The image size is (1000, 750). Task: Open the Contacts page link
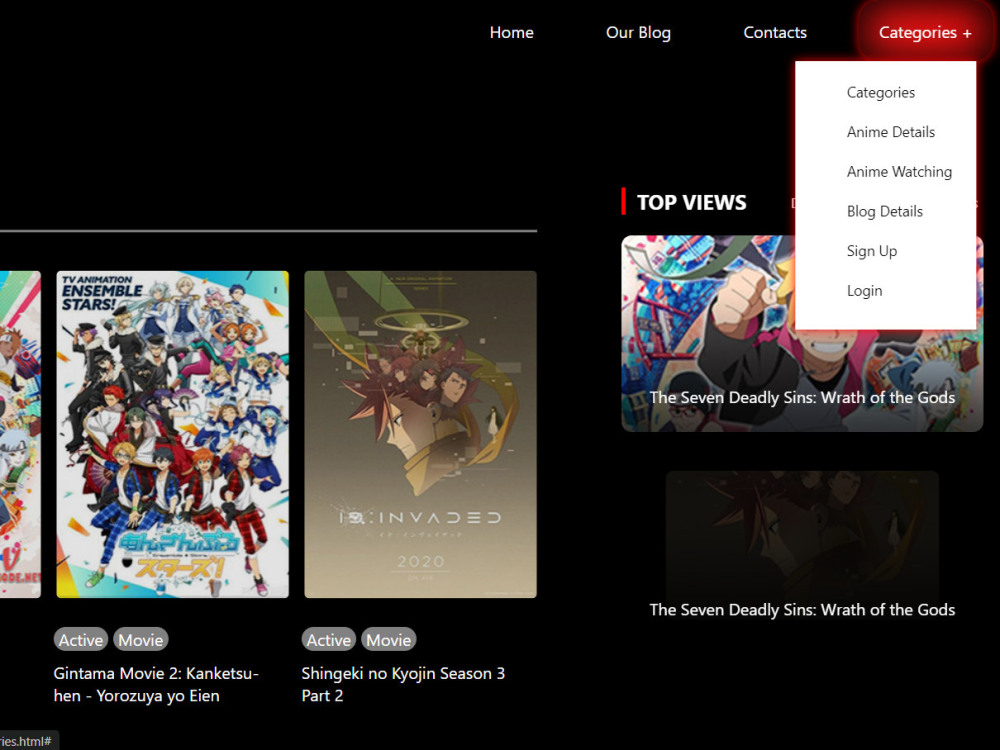pyautogui.click(x=775, y=33)
